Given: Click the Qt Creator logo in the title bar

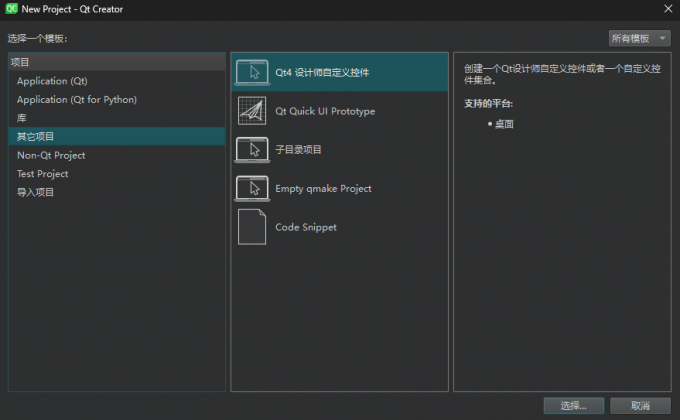Looking at the screenshot, I should 11,9.
